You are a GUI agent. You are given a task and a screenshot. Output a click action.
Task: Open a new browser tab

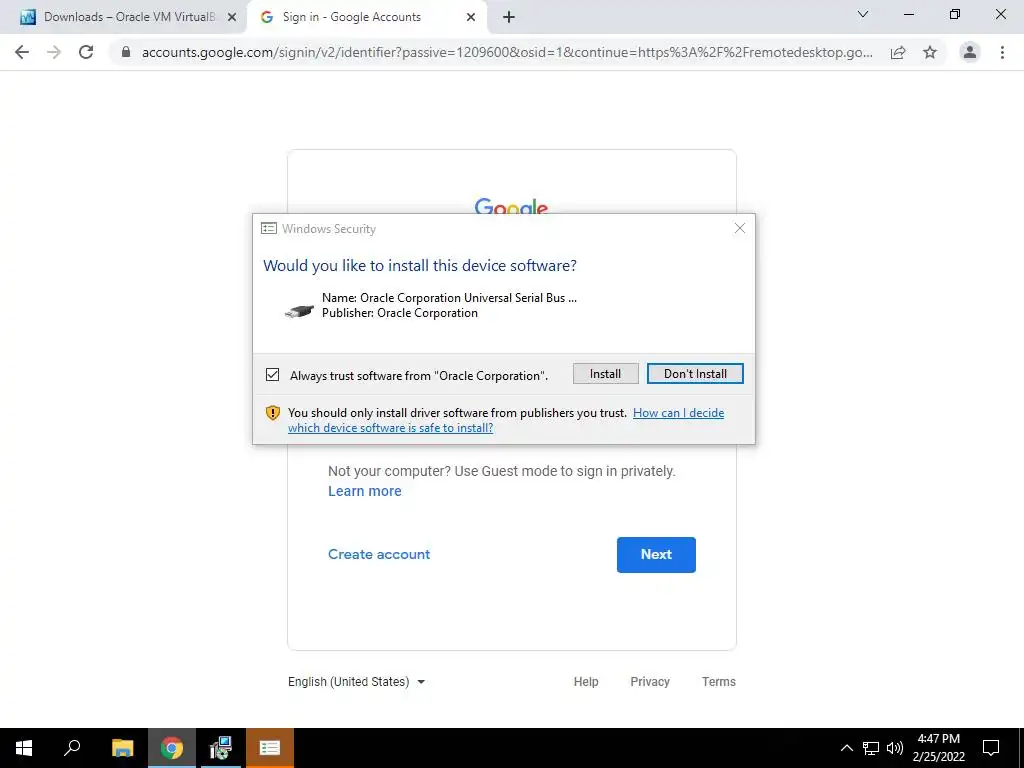tap(509, 17)
